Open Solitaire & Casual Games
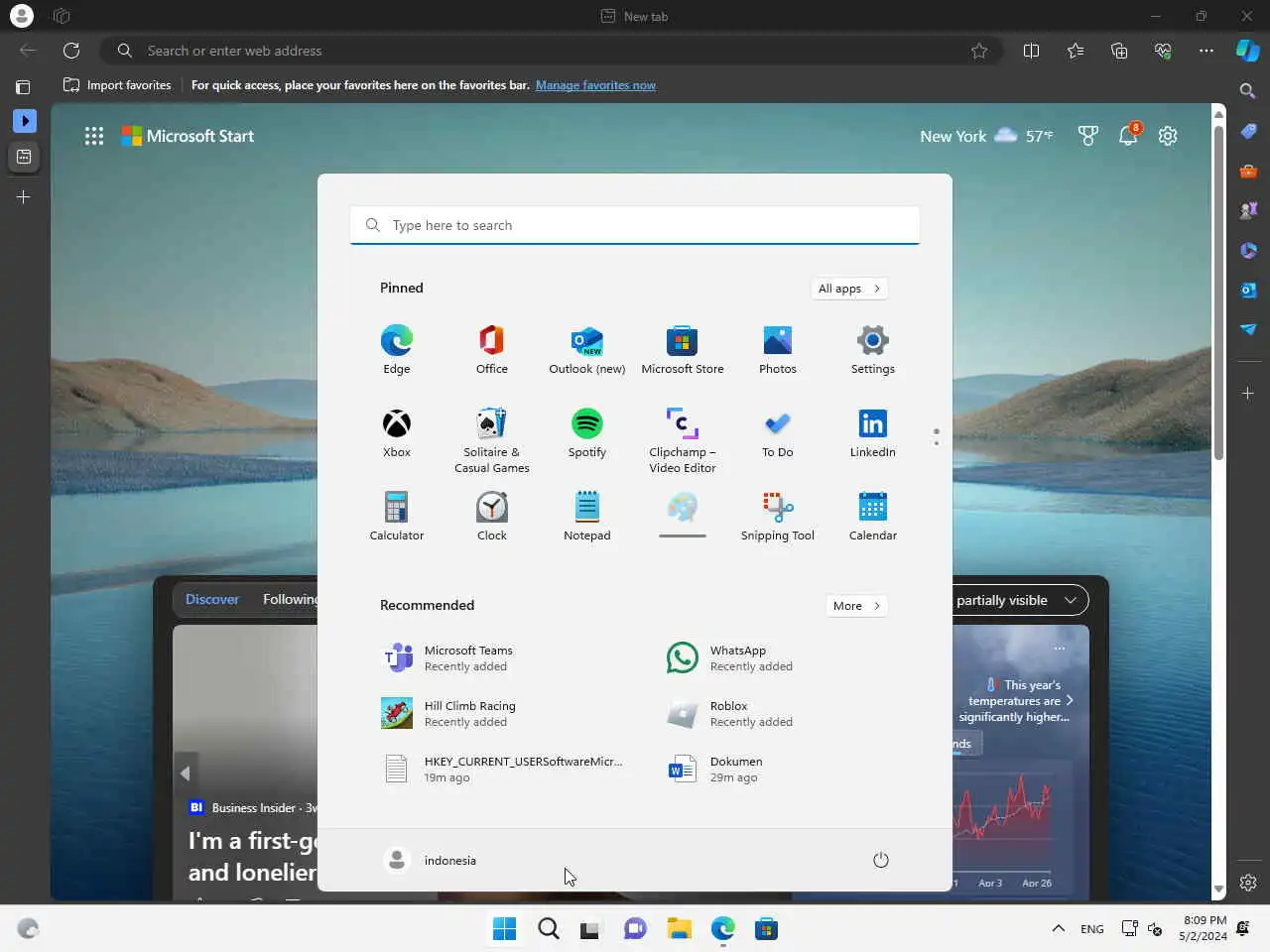1270x952 pixels. click(x=492, y=440)
